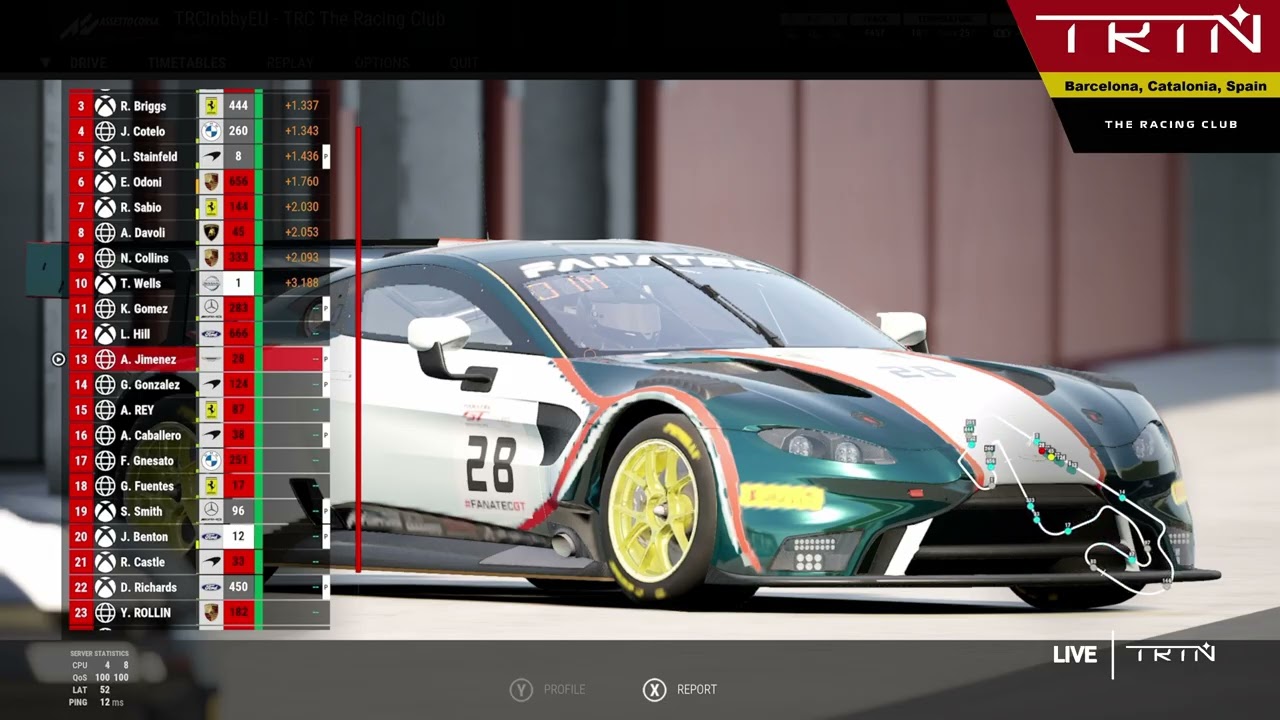Click car number 96 on S. Smith's row
This screenshot has height=720, width=1280.
point(238,511)
